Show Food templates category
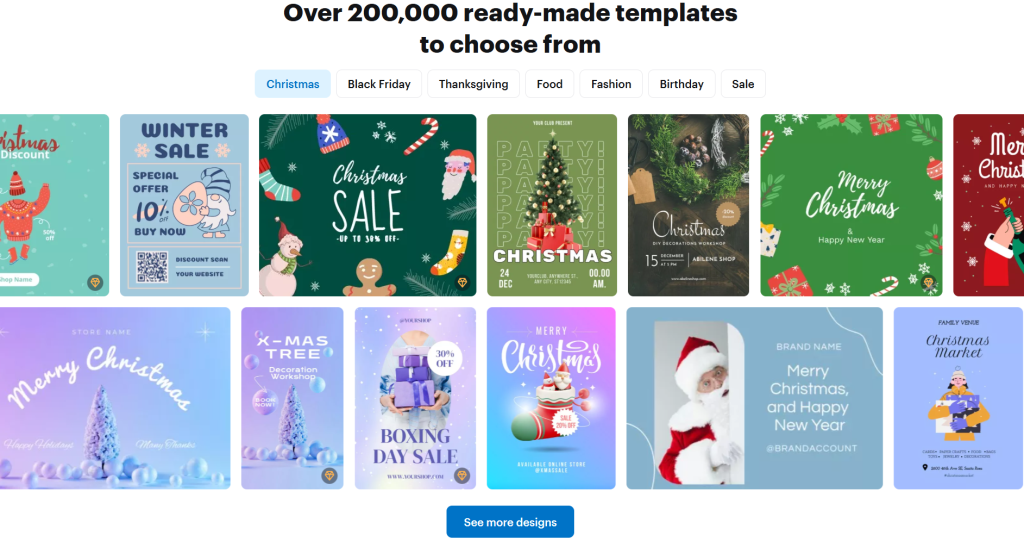This screenshot has width=1024, height=541. click(549, 84)
